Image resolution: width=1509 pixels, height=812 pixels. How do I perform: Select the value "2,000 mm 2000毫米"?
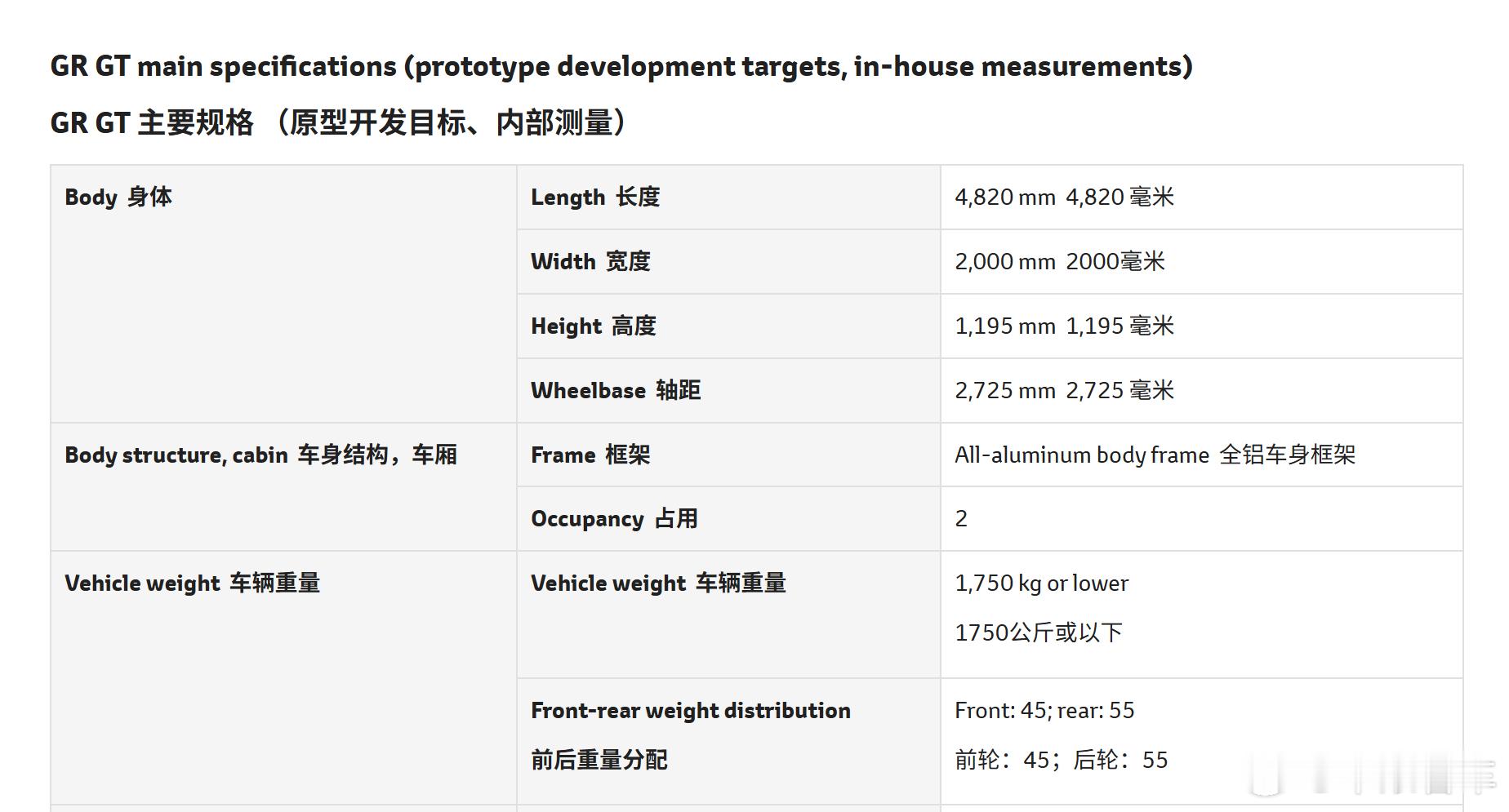[1060, 261]
